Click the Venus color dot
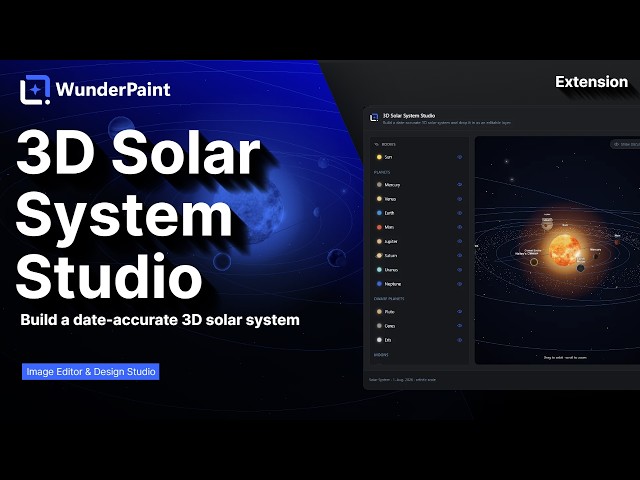Viewport: 640px width, 480px height. pos(379,199)
